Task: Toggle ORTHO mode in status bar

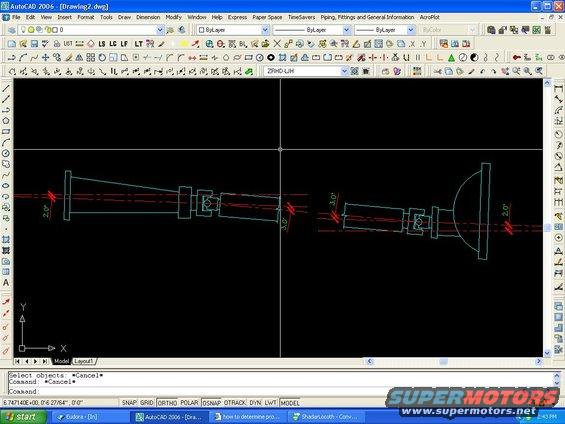Action: pos(167,402)
